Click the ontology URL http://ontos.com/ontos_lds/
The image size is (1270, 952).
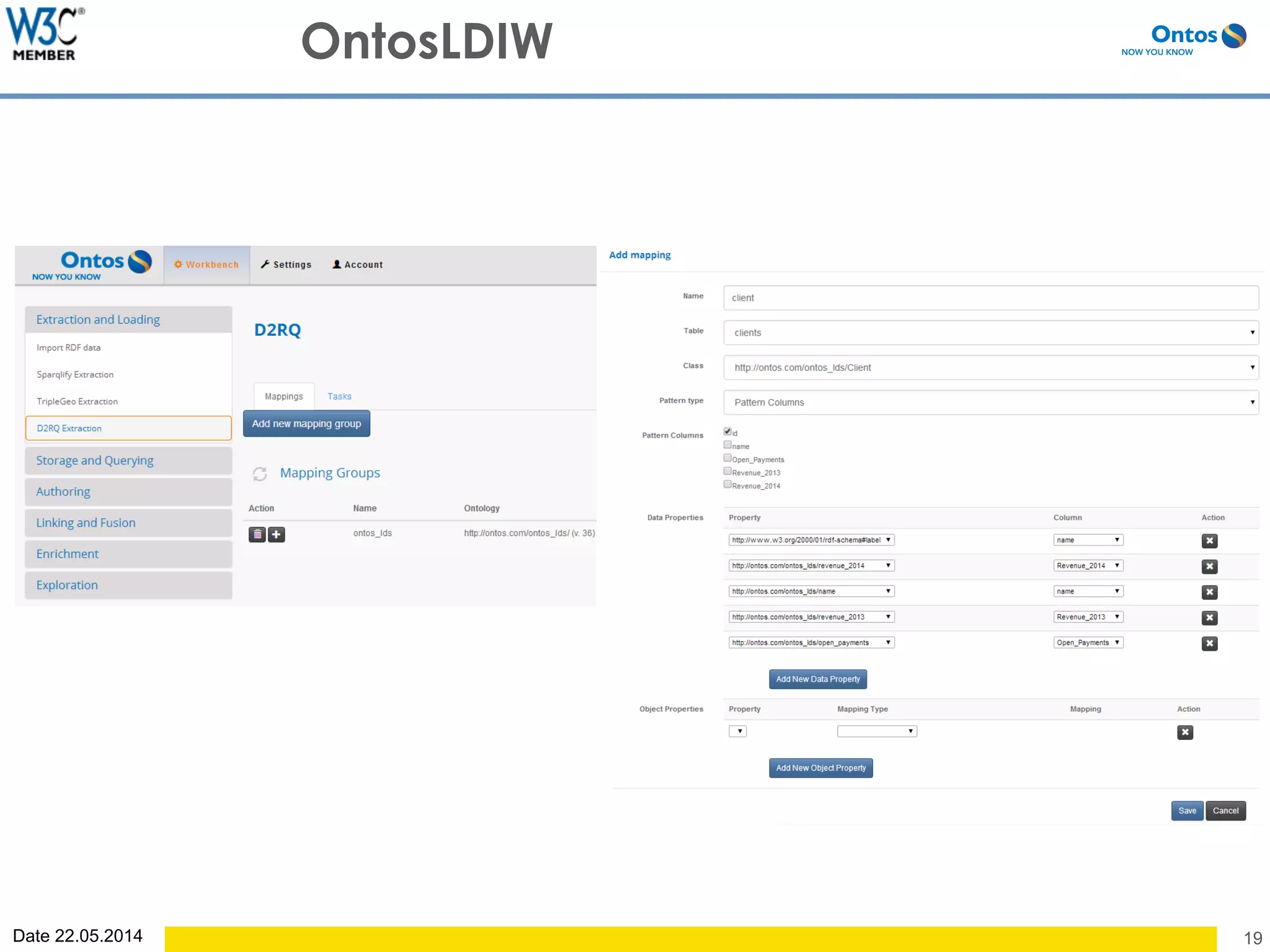coord(529,533)
